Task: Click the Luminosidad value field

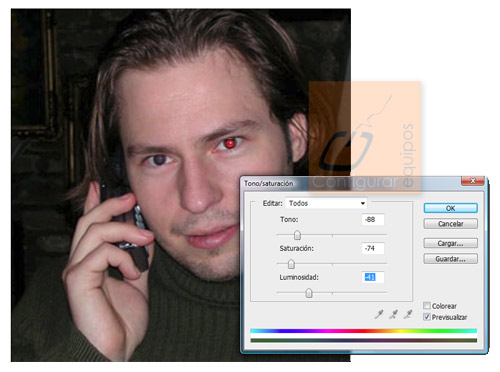Action: click(x=373, y=277)
